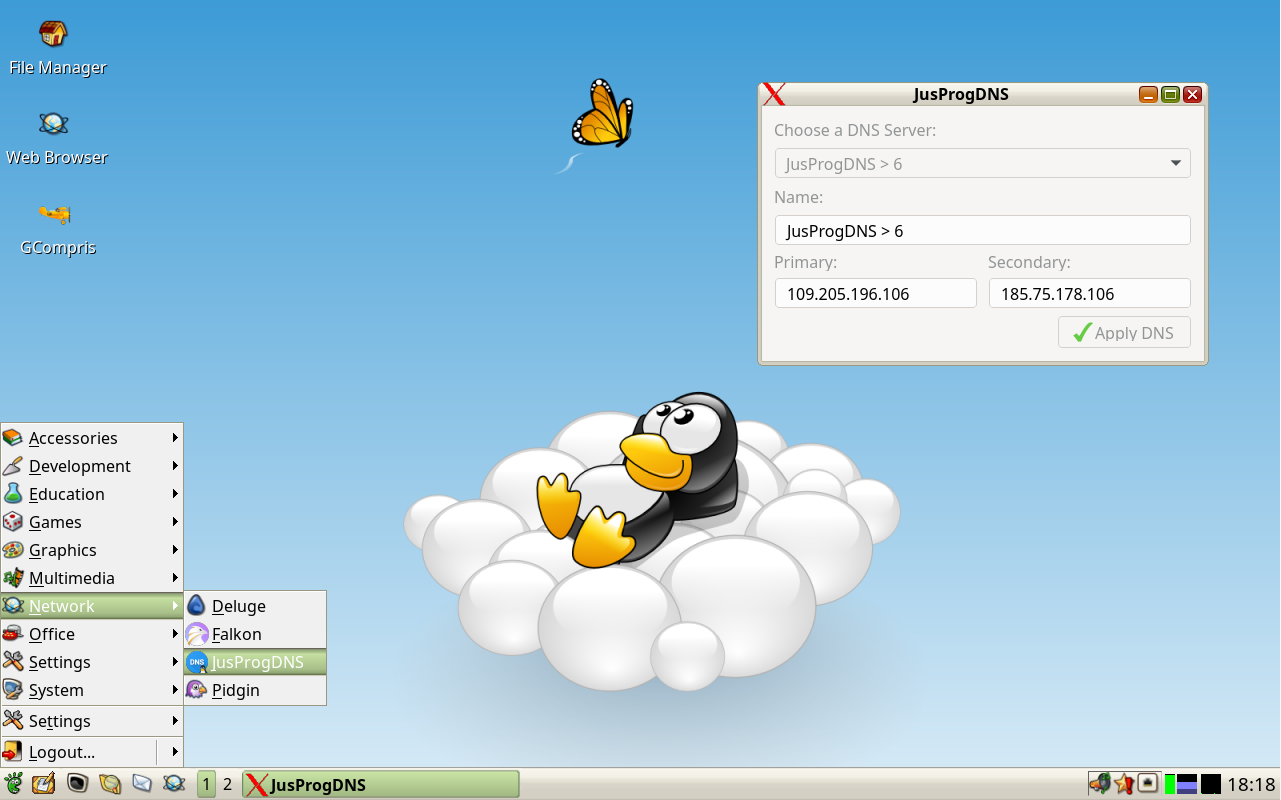Open the Office submenu

coord(92,634)
